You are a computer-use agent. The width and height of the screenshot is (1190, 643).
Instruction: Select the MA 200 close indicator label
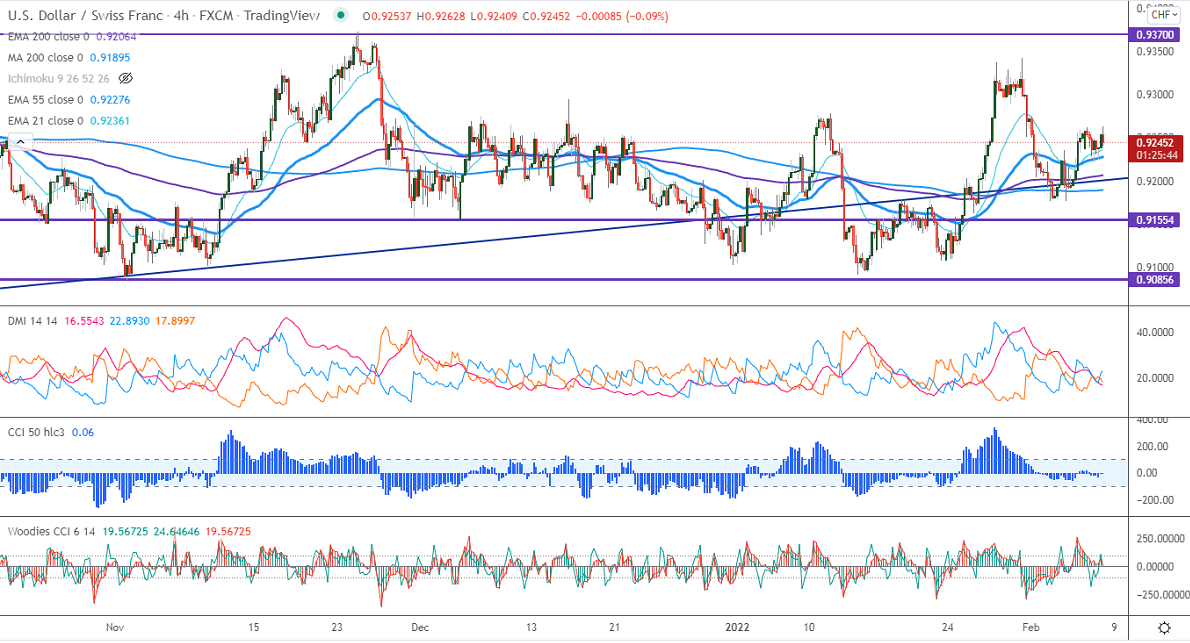[x=46, y=58]
